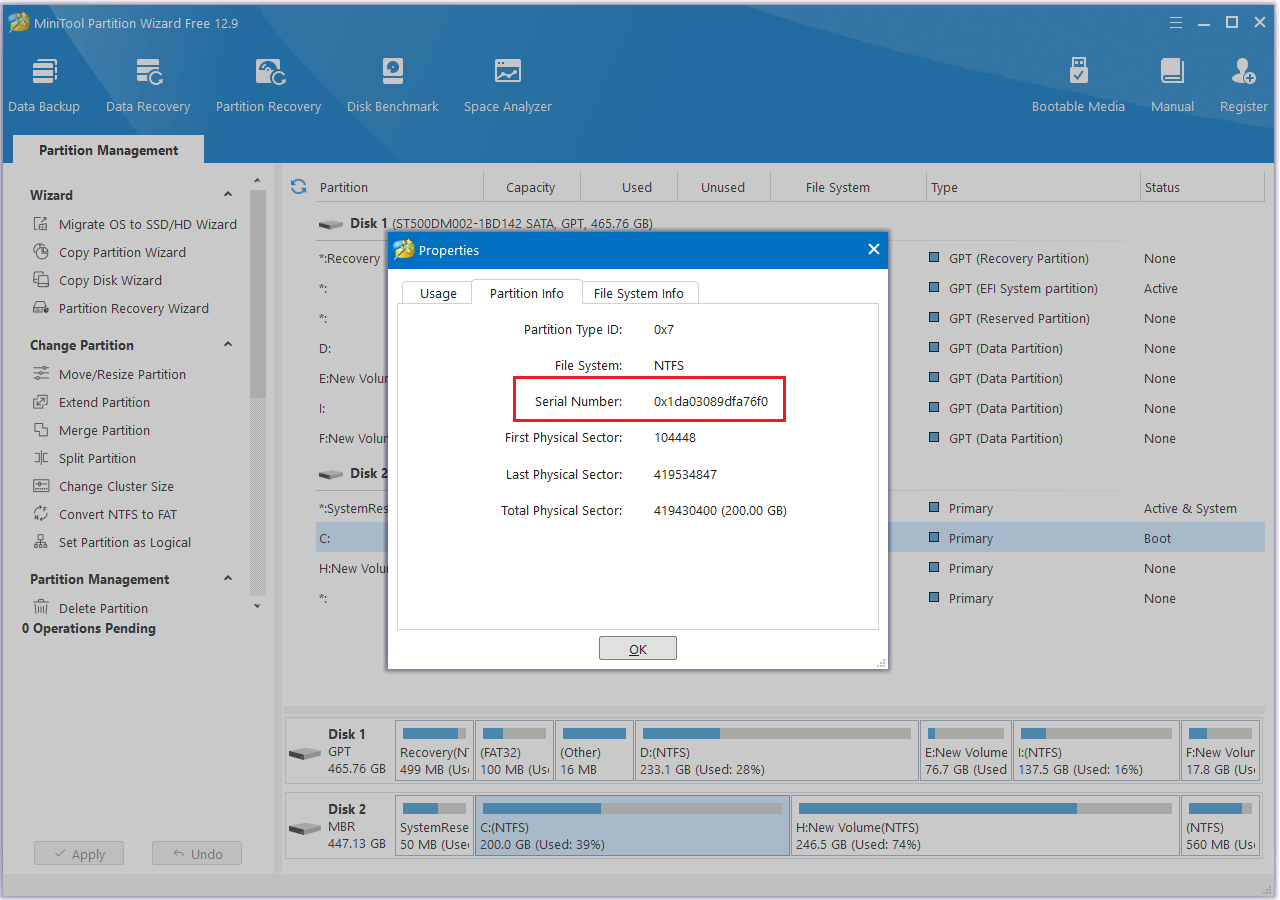This screenshot has height=900, width=1280.
Task: Close the Properties dialog
Action: [x=874, y=250]
